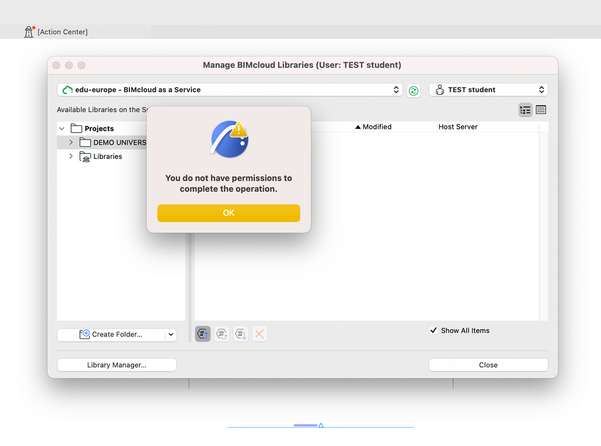Viewport: 601px width, 446px height.
Task: Open the TEST student user dropdown
Action: click(488, 90)
